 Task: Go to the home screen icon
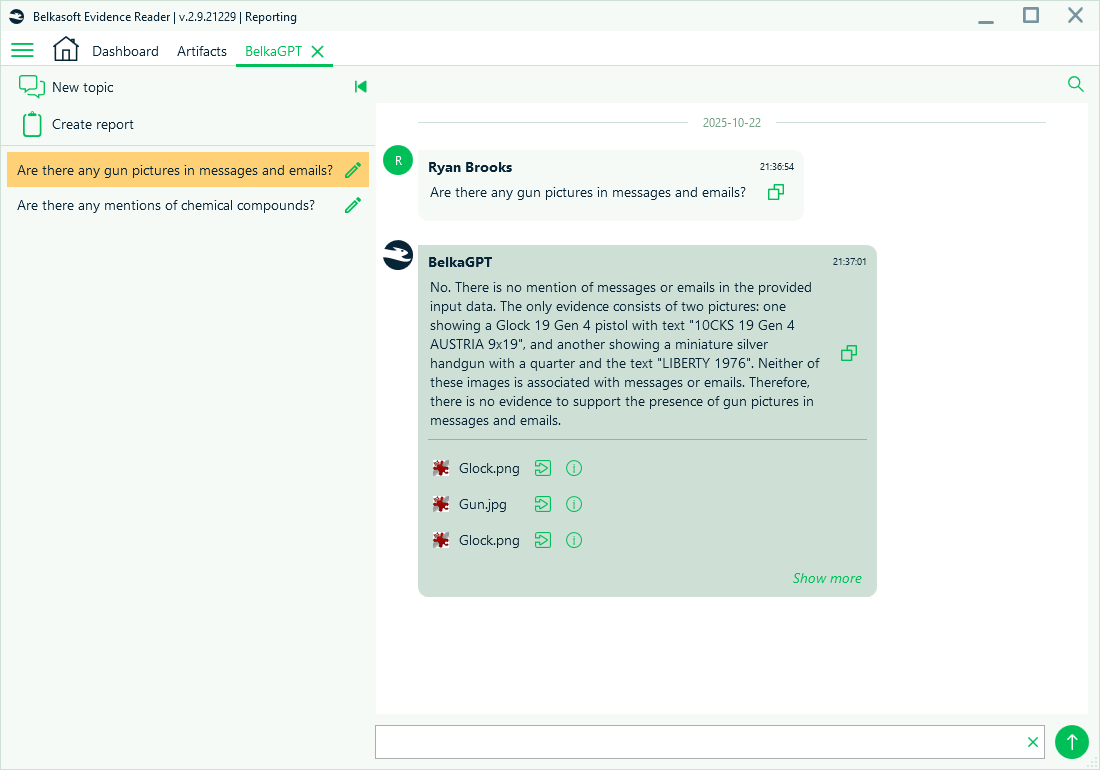pos(65,49)
